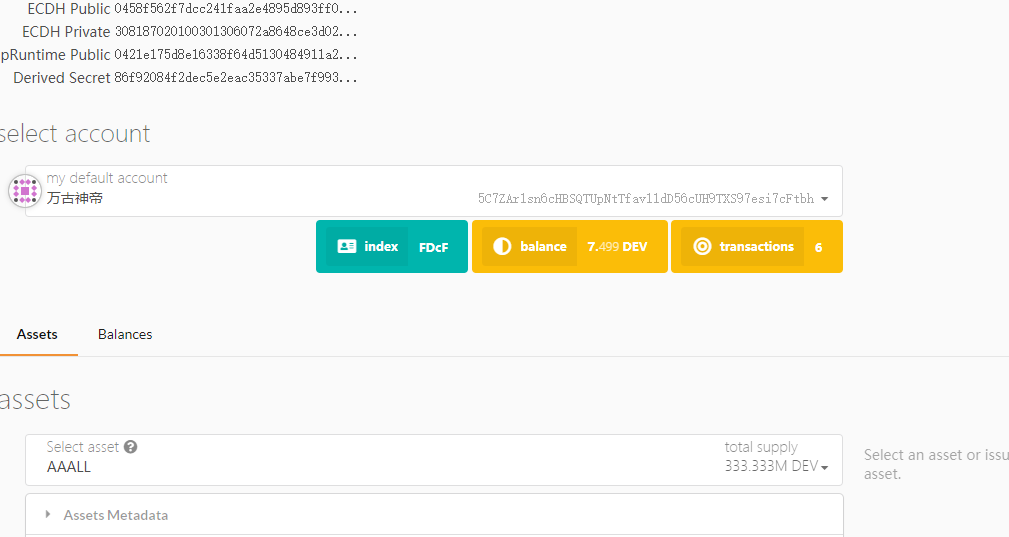Click the select account heading

[75, 134]
